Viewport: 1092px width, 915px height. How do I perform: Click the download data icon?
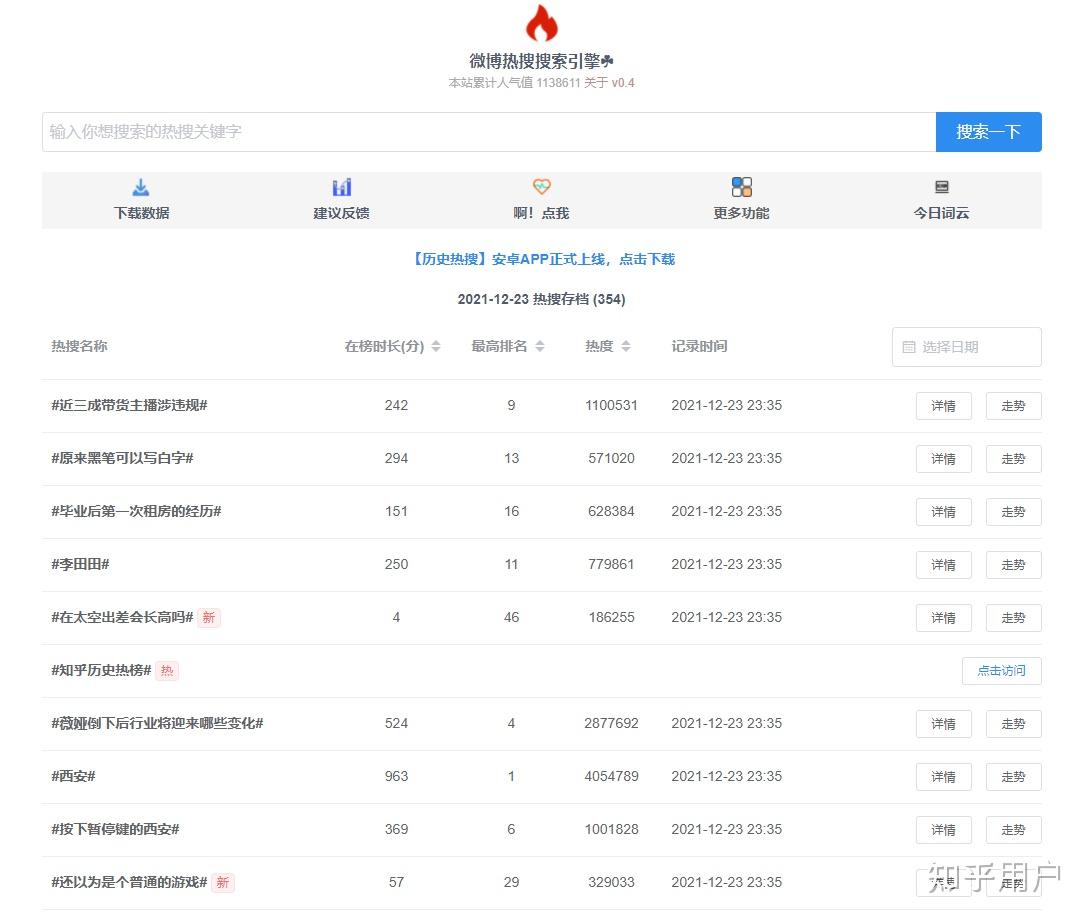[141, 187]
